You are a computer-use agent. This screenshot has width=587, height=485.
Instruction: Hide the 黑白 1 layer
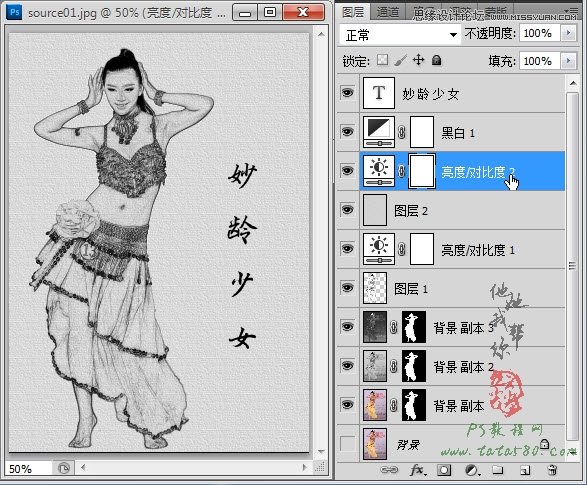[x=347, y=132]
